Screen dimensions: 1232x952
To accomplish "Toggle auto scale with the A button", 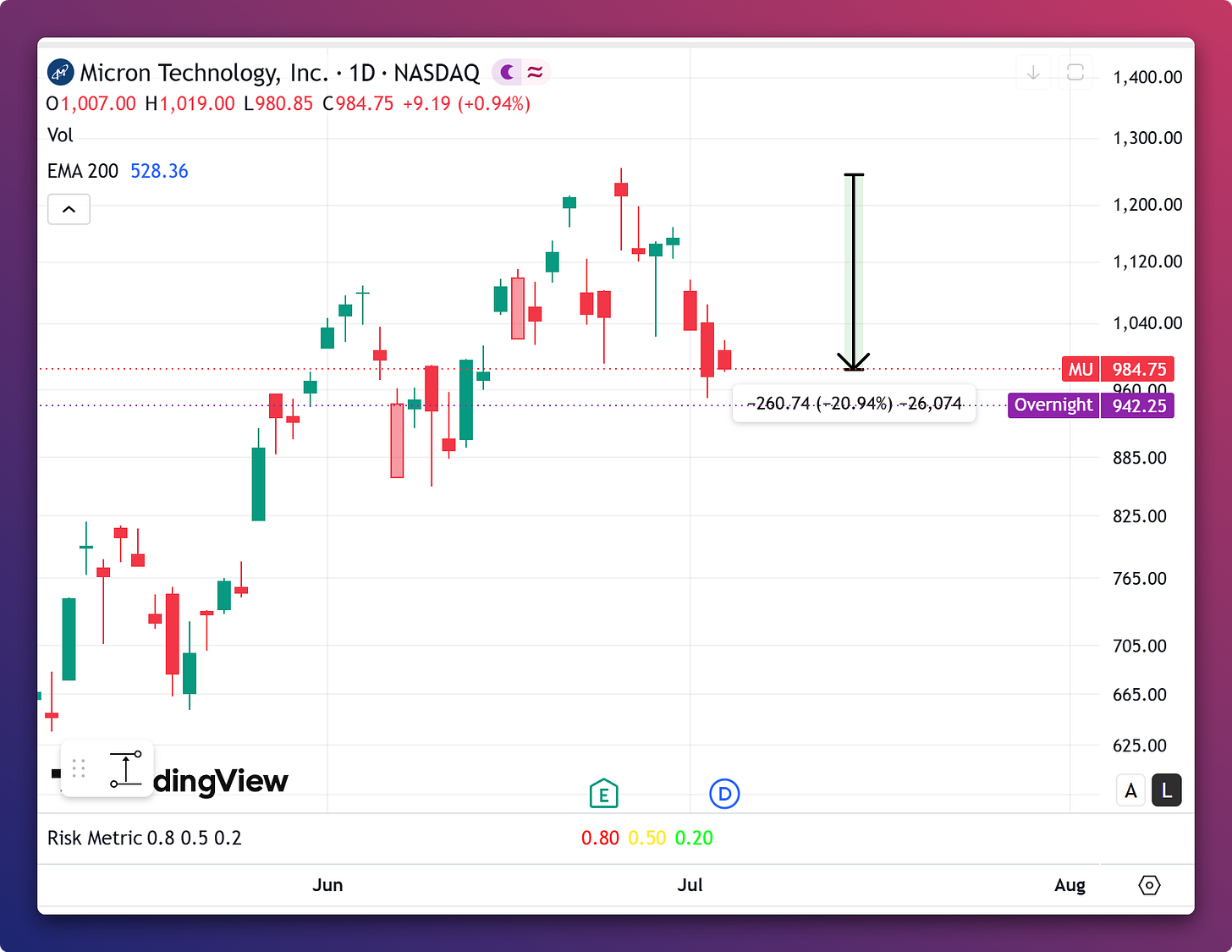I will (1130, 790).
